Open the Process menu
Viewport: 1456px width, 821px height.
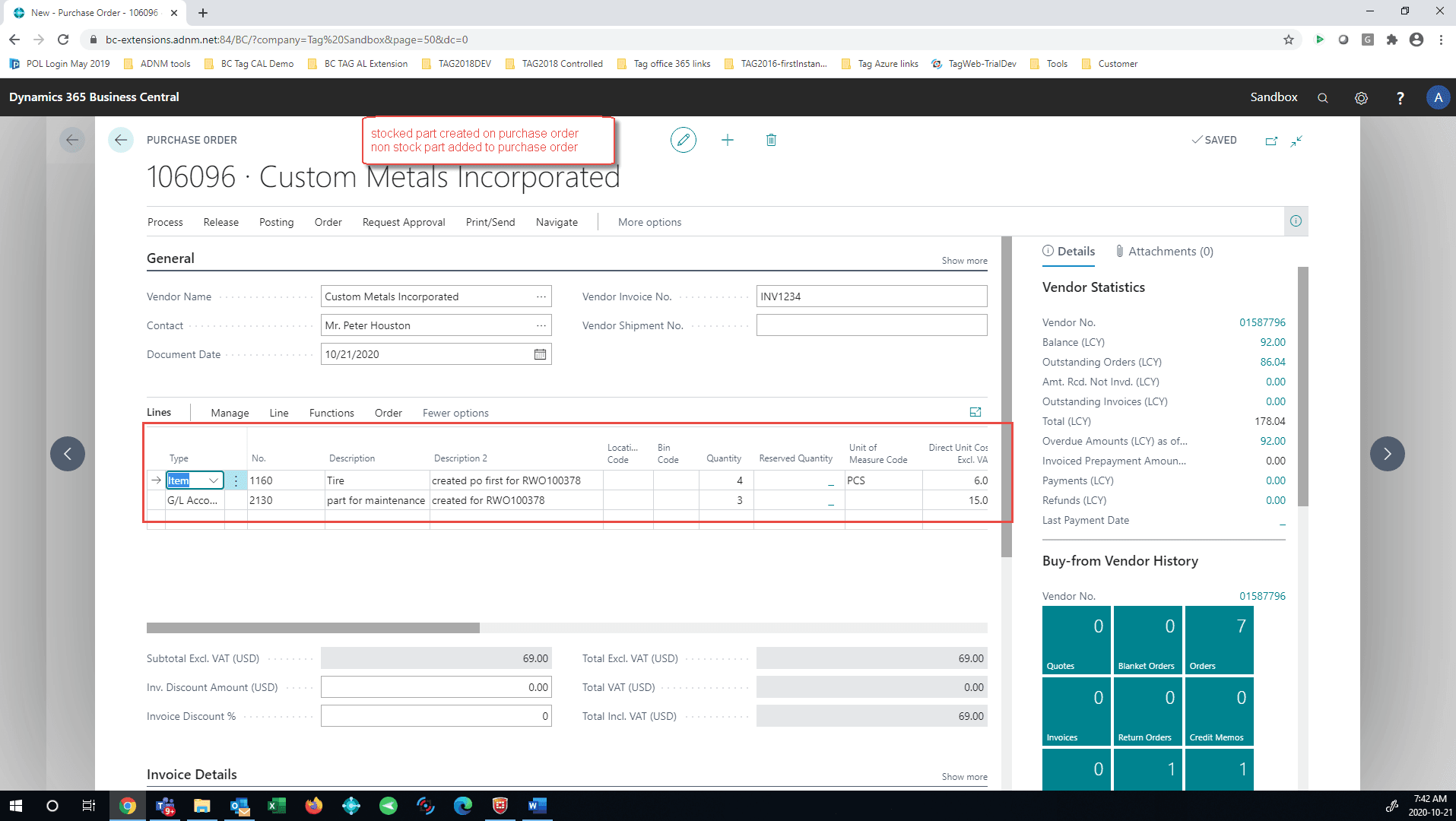coord(165,222)
